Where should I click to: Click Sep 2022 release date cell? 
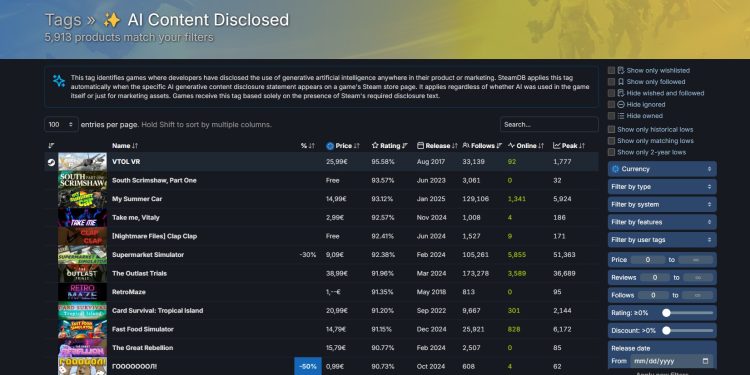click(x=431, y=311)
